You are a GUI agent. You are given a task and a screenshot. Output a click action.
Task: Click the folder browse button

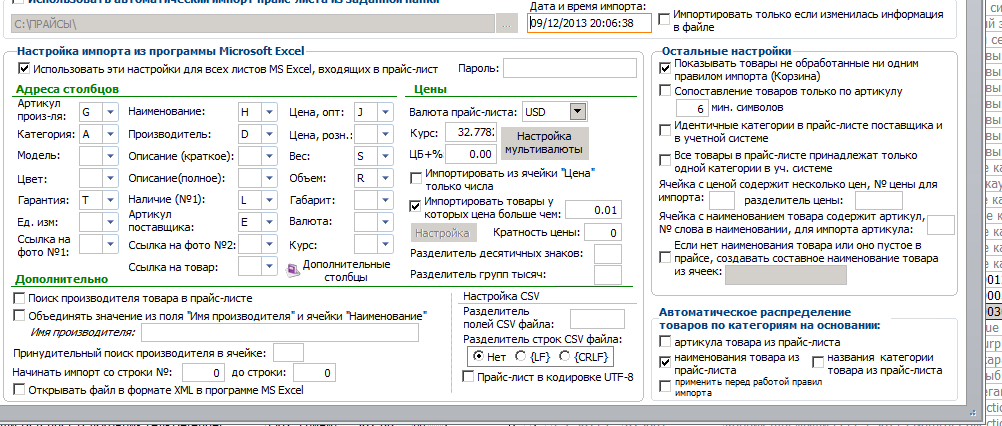[x=507, y=24]
